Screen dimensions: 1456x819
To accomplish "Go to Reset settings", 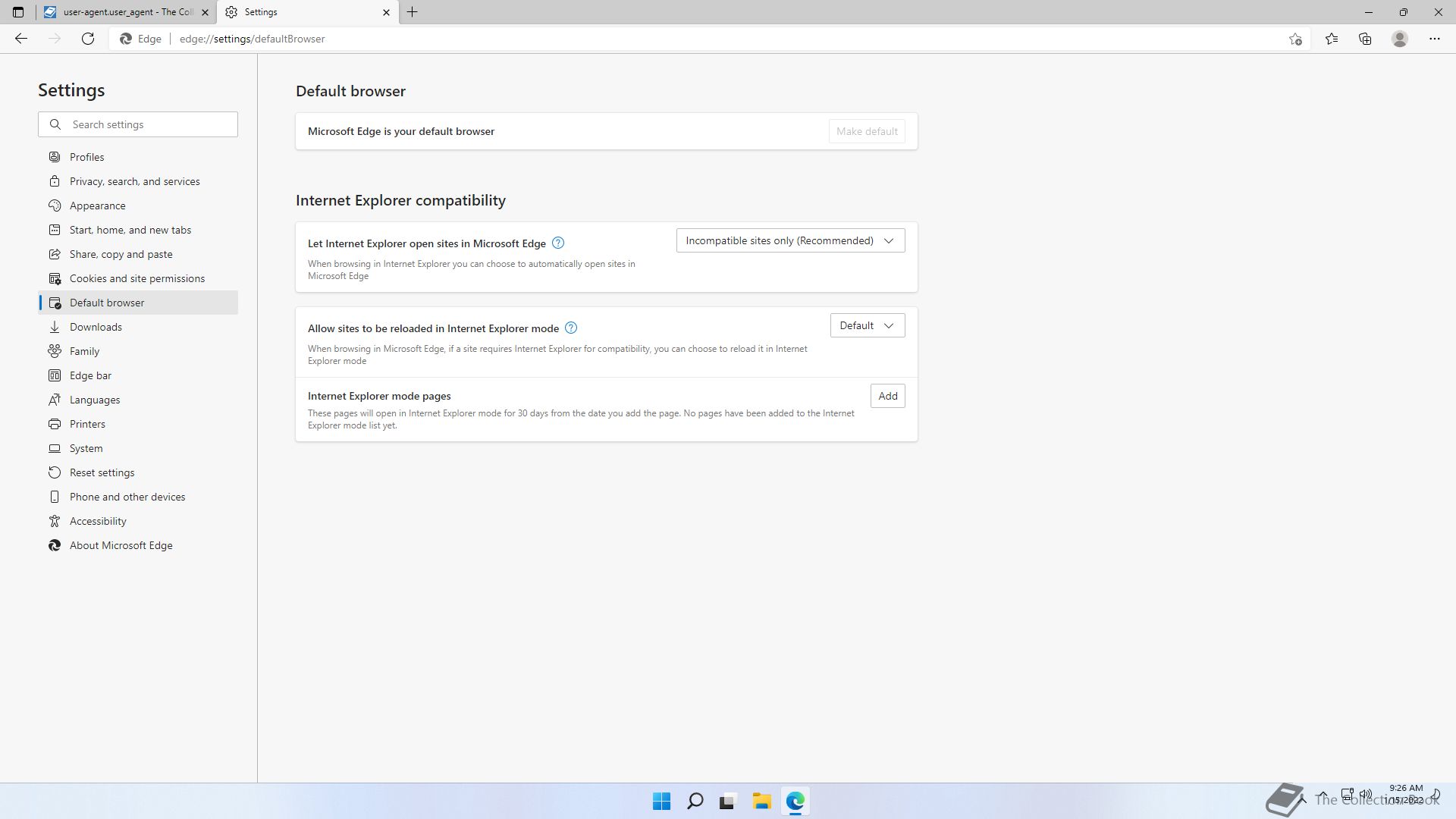I will (138, 472).
